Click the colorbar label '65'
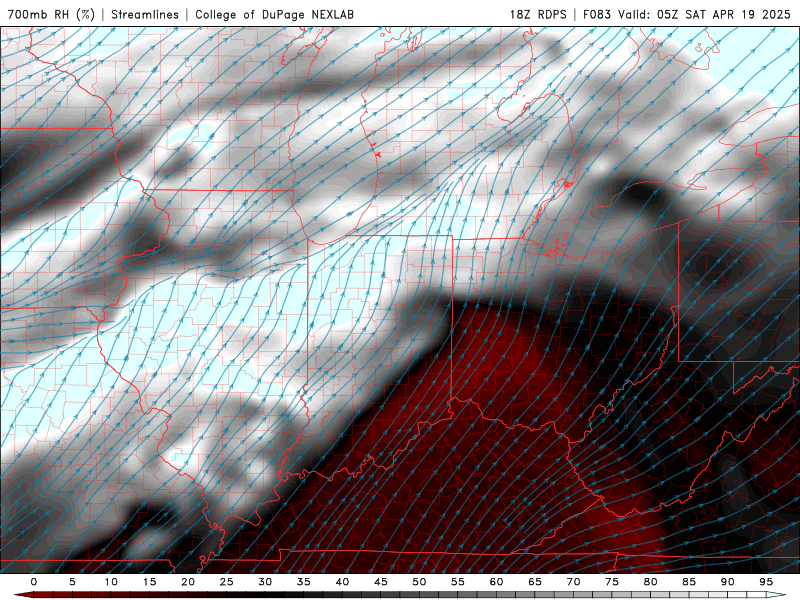The width and height of the screenshot is (800, 600). point(535,582)
